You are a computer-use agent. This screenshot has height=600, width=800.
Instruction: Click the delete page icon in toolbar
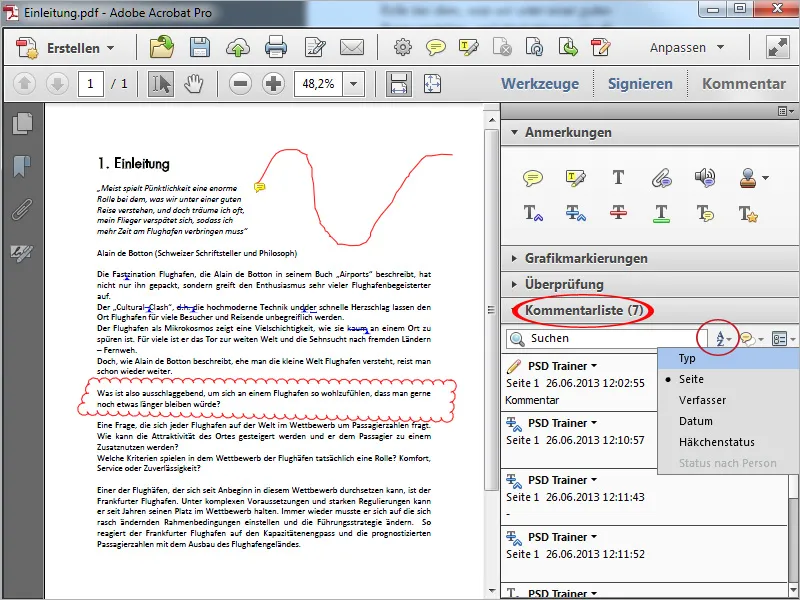point(502,47)
